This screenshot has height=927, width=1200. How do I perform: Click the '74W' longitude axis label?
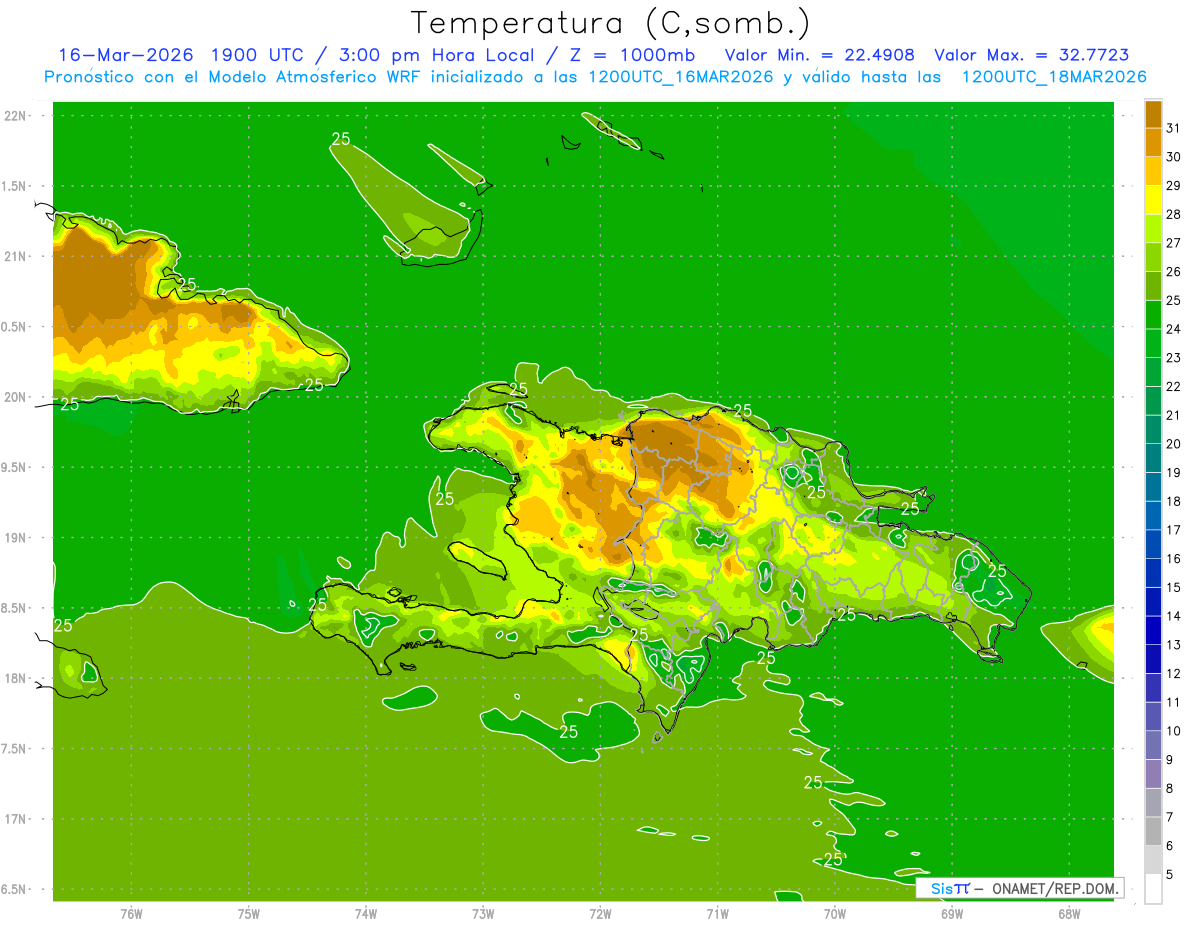point(366,913)
